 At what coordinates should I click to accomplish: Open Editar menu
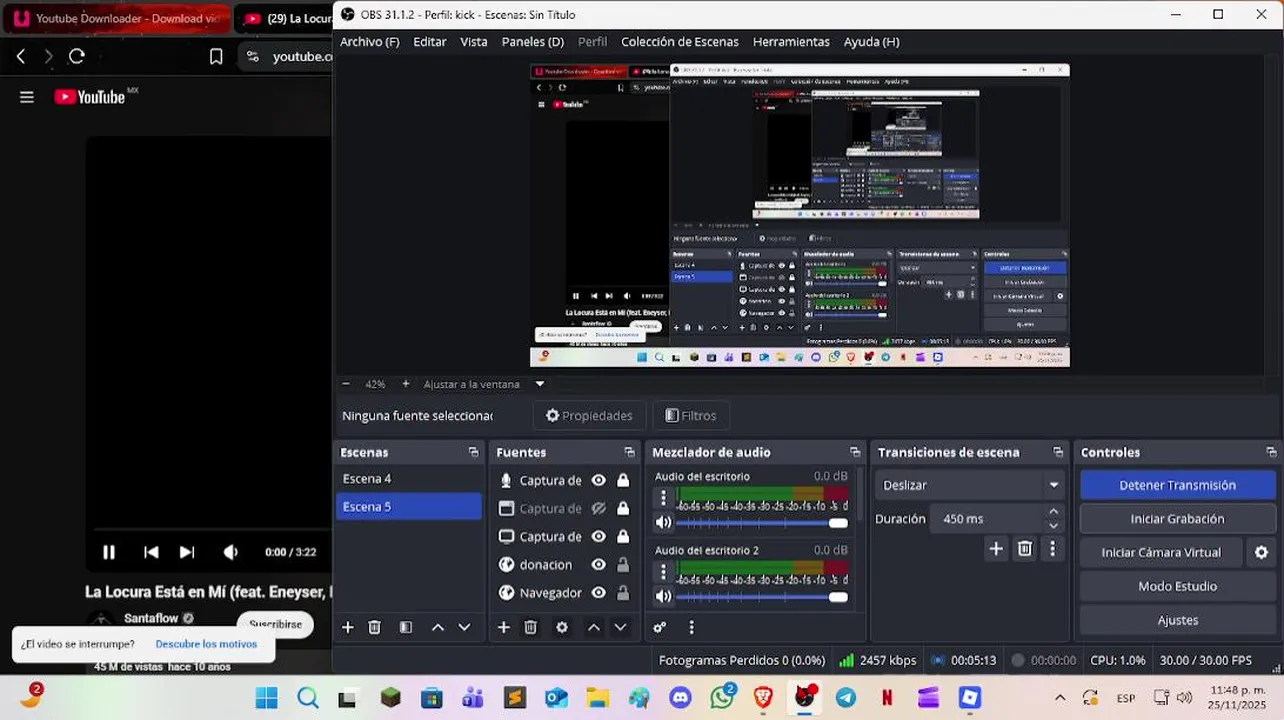tap(430, 41)
